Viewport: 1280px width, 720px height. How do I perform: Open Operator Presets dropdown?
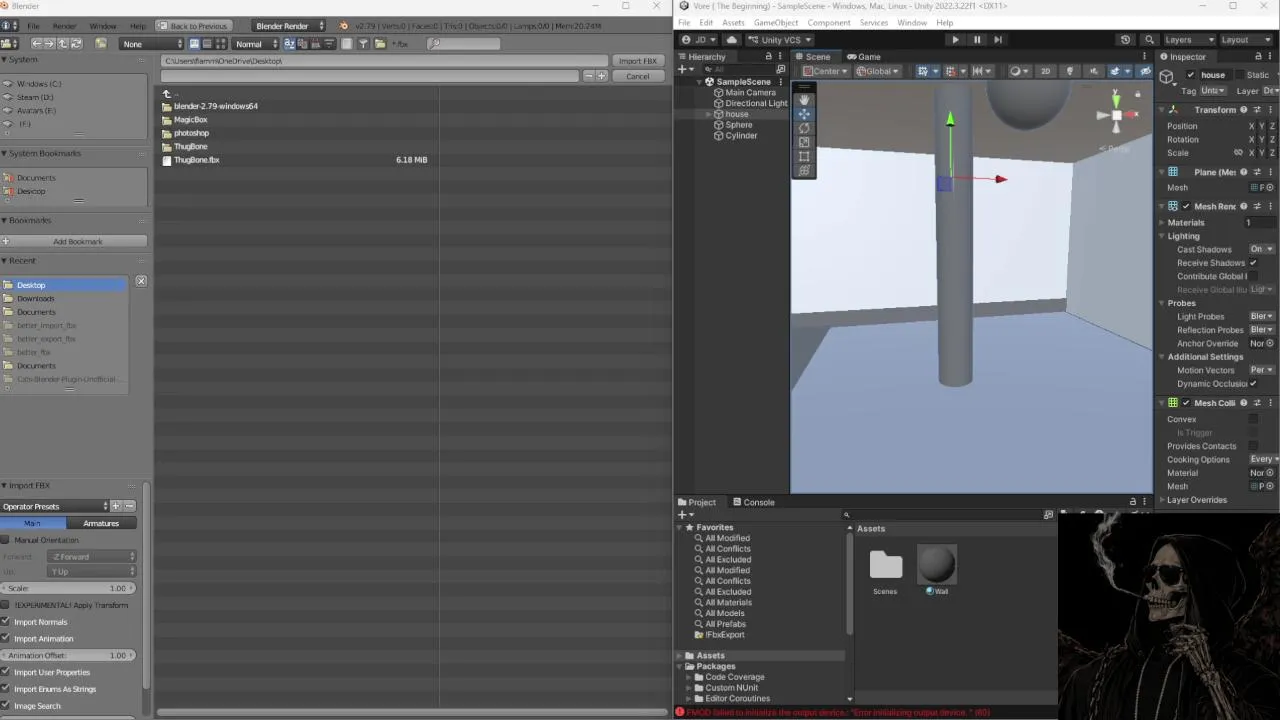(x=54, y=506)
